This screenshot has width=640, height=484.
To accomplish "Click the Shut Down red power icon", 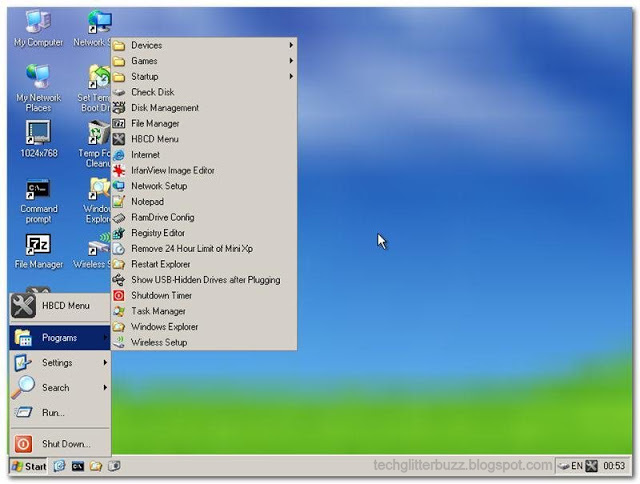I will (23, 444).
